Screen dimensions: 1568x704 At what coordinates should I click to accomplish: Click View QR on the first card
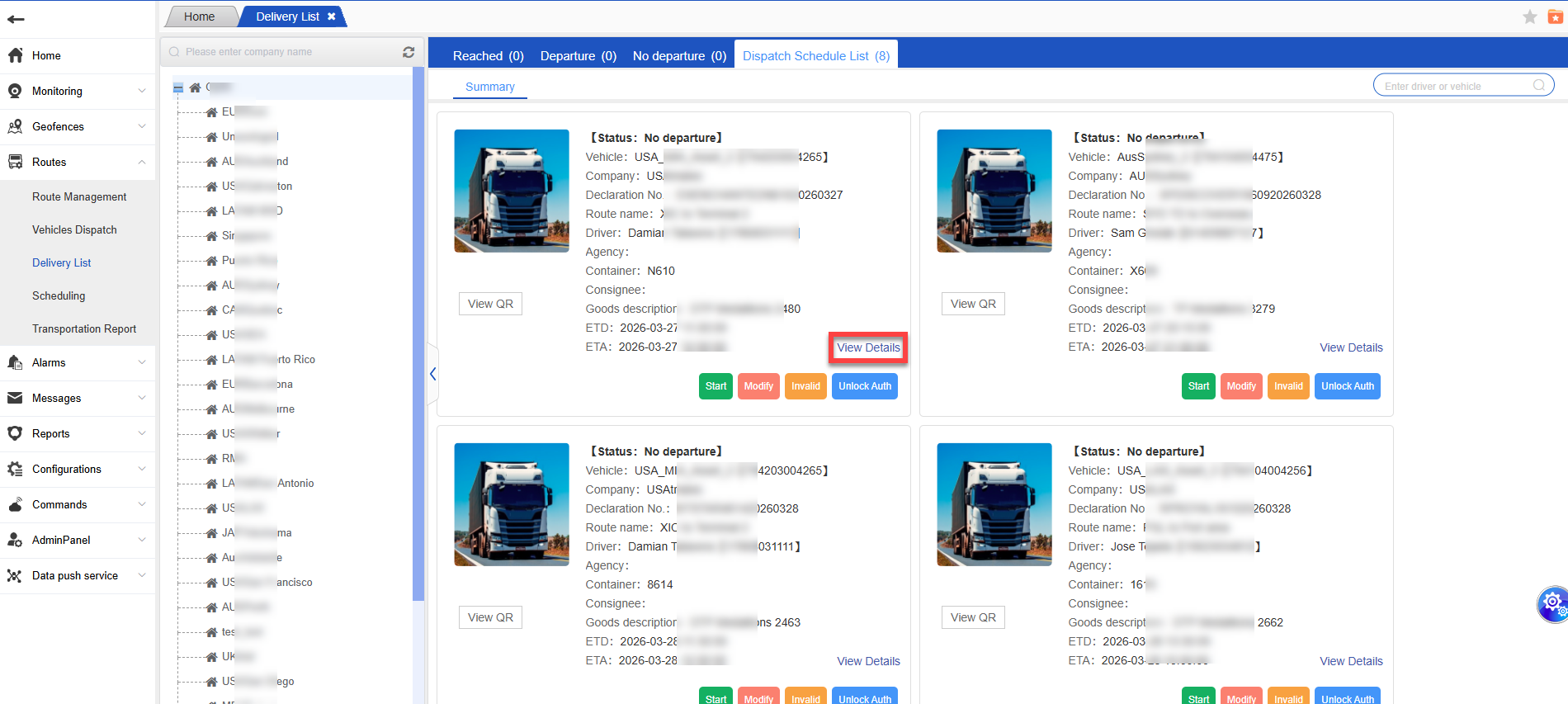click(x=490, y=304)
